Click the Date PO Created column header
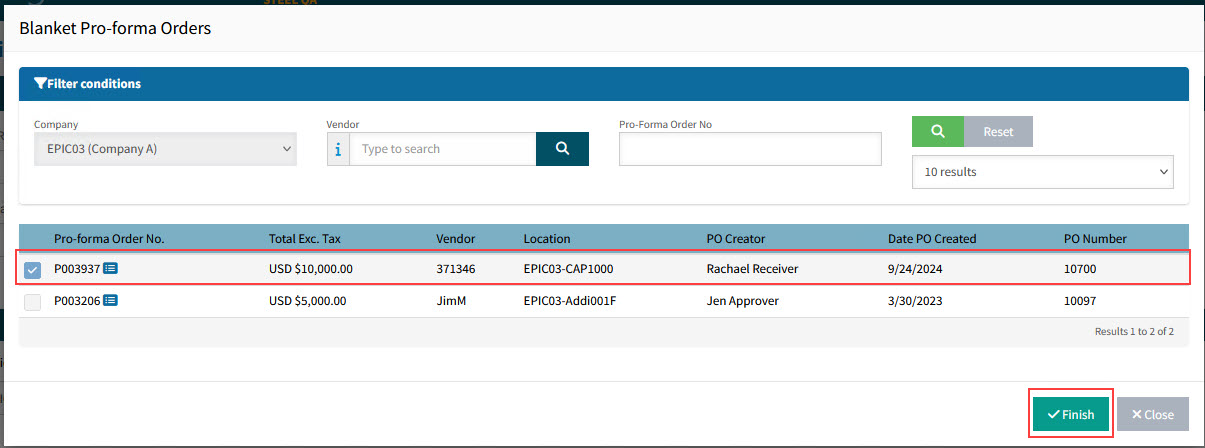 coord(932,239)
